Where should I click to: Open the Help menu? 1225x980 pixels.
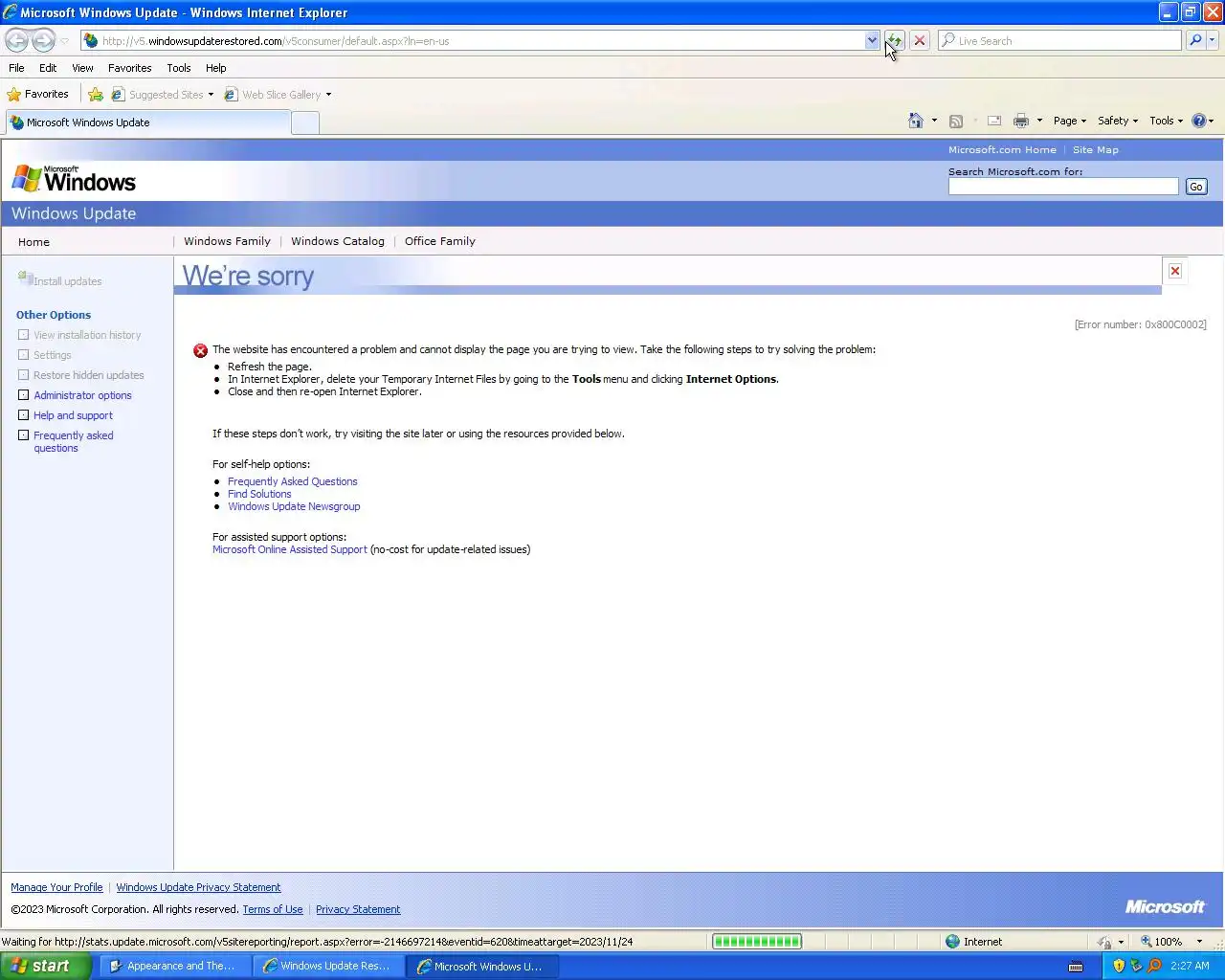click(x=215, y=68)
